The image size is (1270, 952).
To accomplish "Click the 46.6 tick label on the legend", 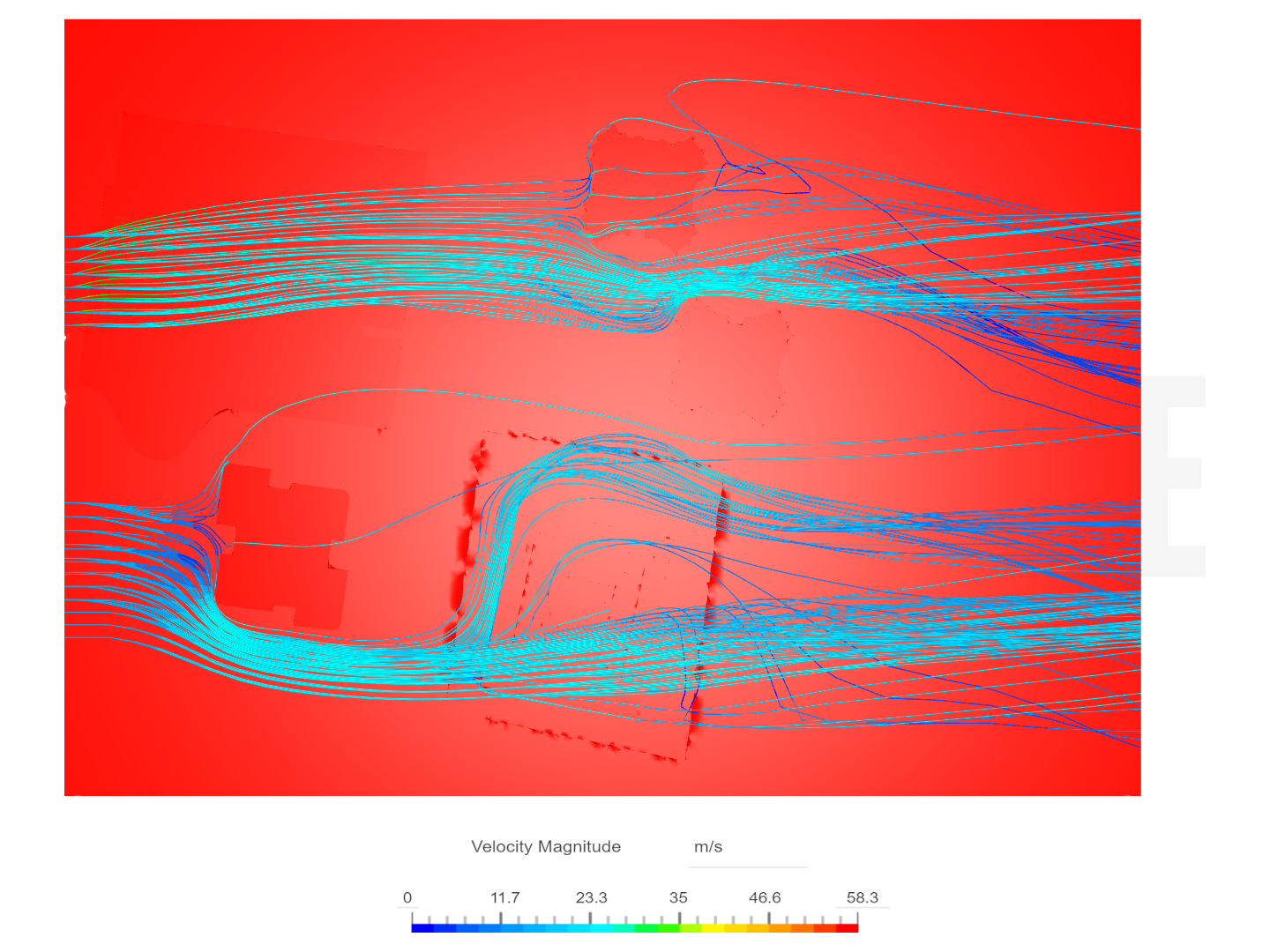I will click(x=765, y=898).
